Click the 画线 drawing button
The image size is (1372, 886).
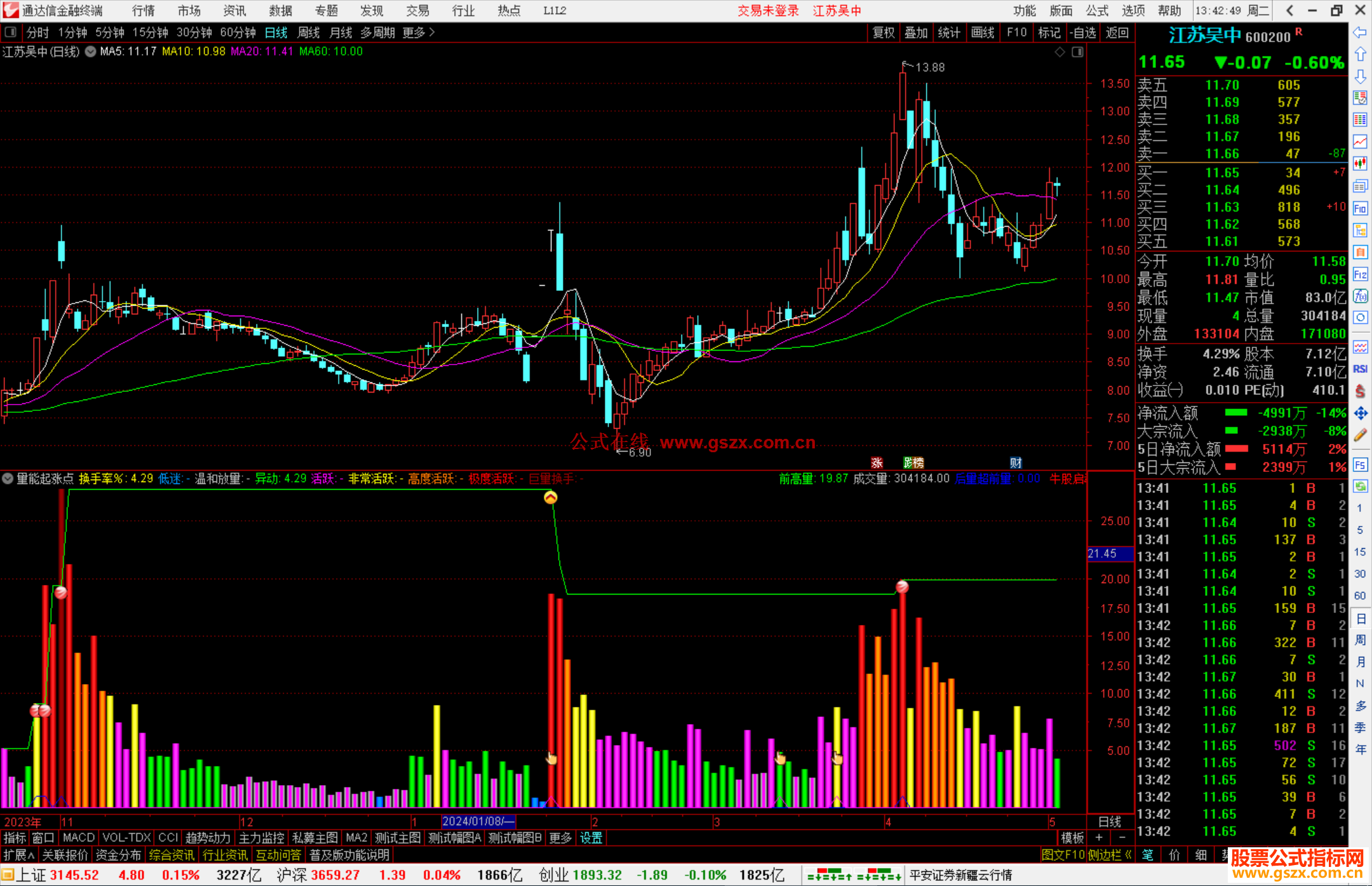[x=982, y=32]
